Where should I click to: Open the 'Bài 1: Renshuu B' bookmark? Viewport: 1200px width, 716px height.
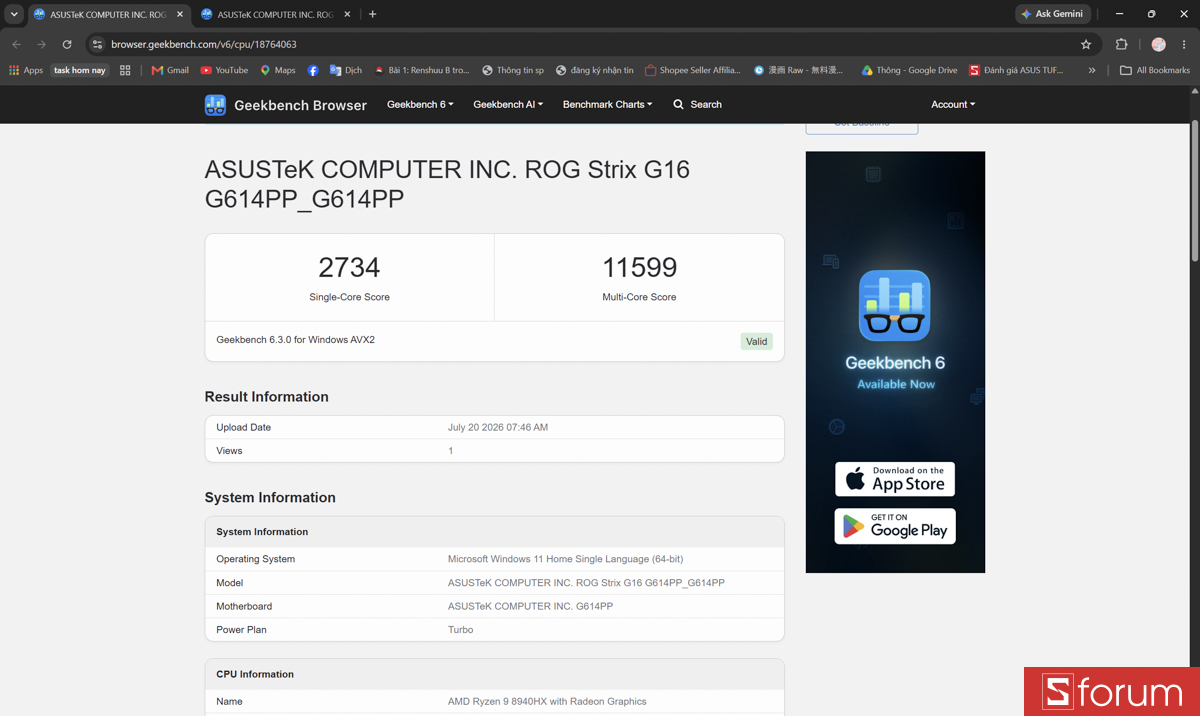(421, 70)
